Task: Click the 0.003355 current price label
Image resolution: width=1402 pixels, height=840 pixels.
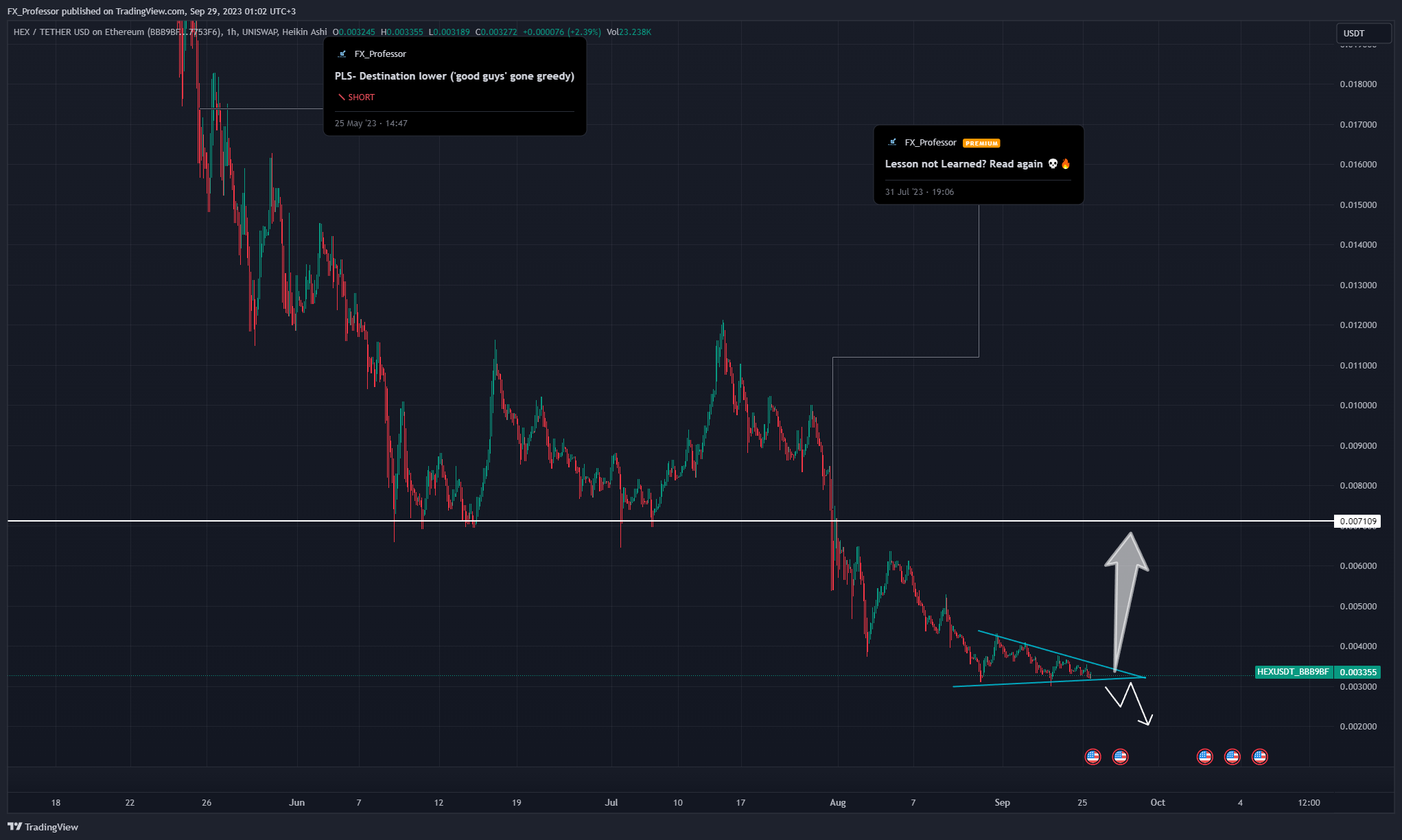Action: [1357, 672]
